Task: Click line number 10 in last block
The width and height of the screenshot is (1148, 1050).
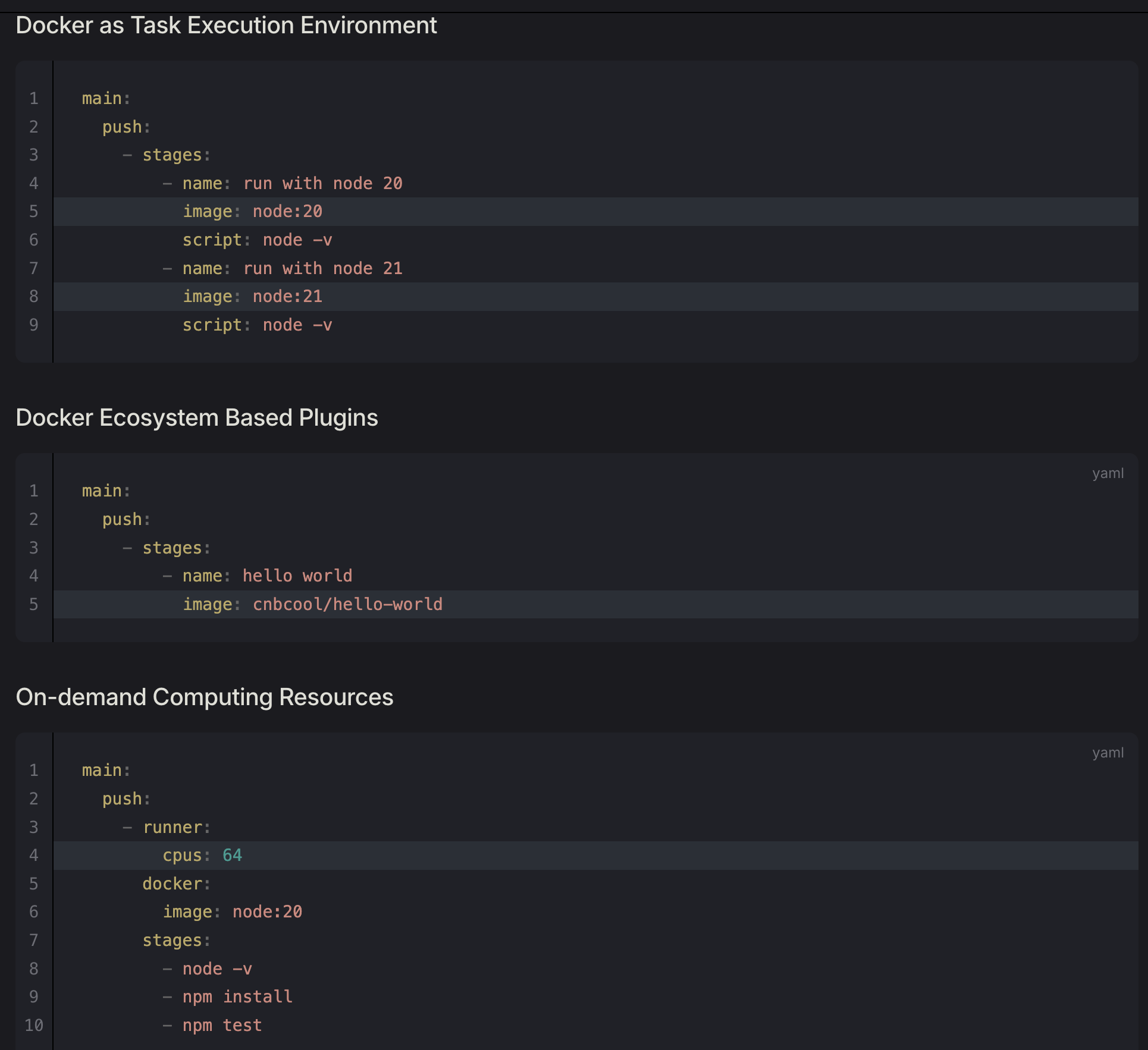Action: [34, 1026]
